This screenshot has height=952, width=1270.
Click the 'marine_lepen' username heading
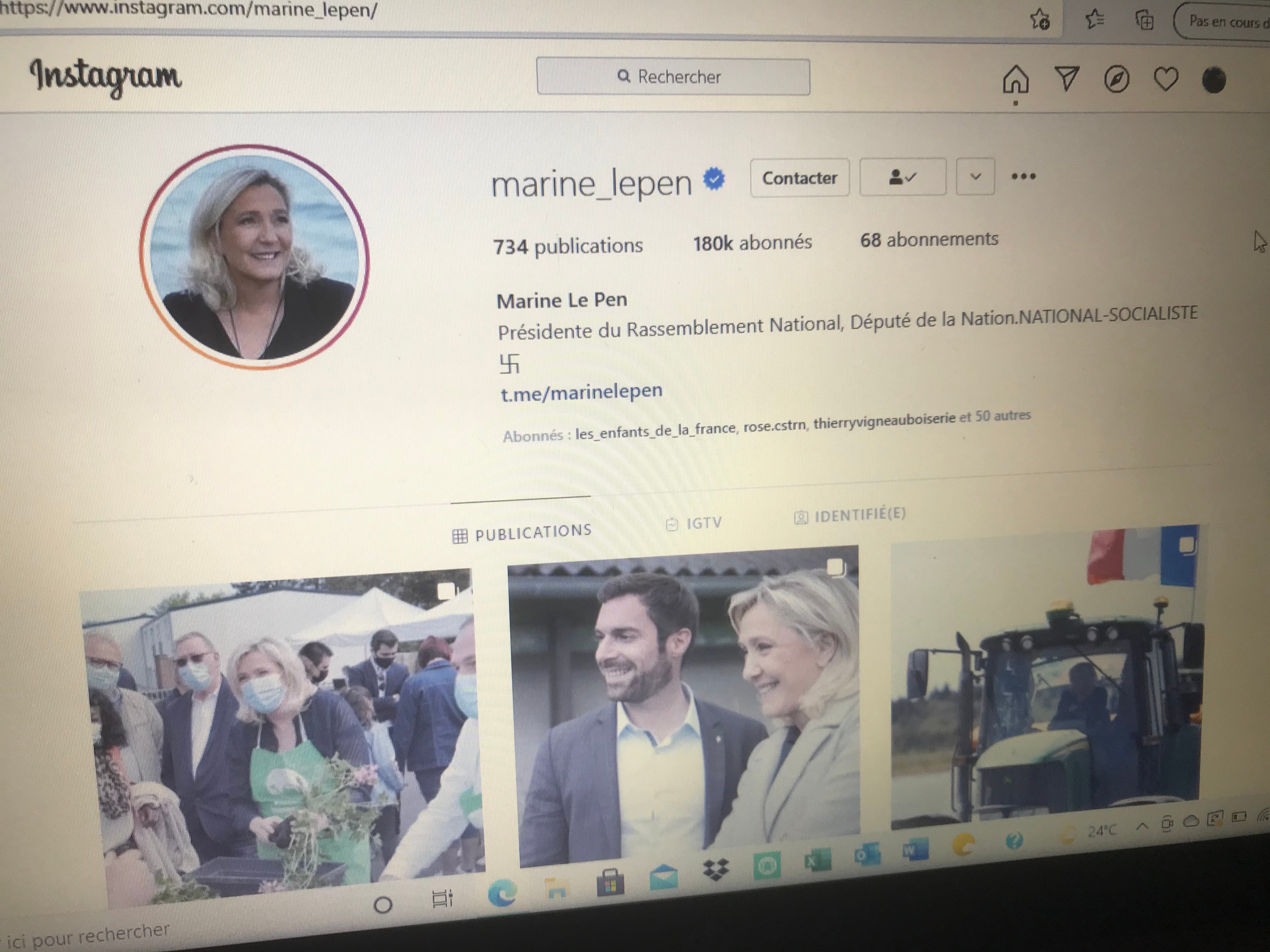click(x=591, y=184)
